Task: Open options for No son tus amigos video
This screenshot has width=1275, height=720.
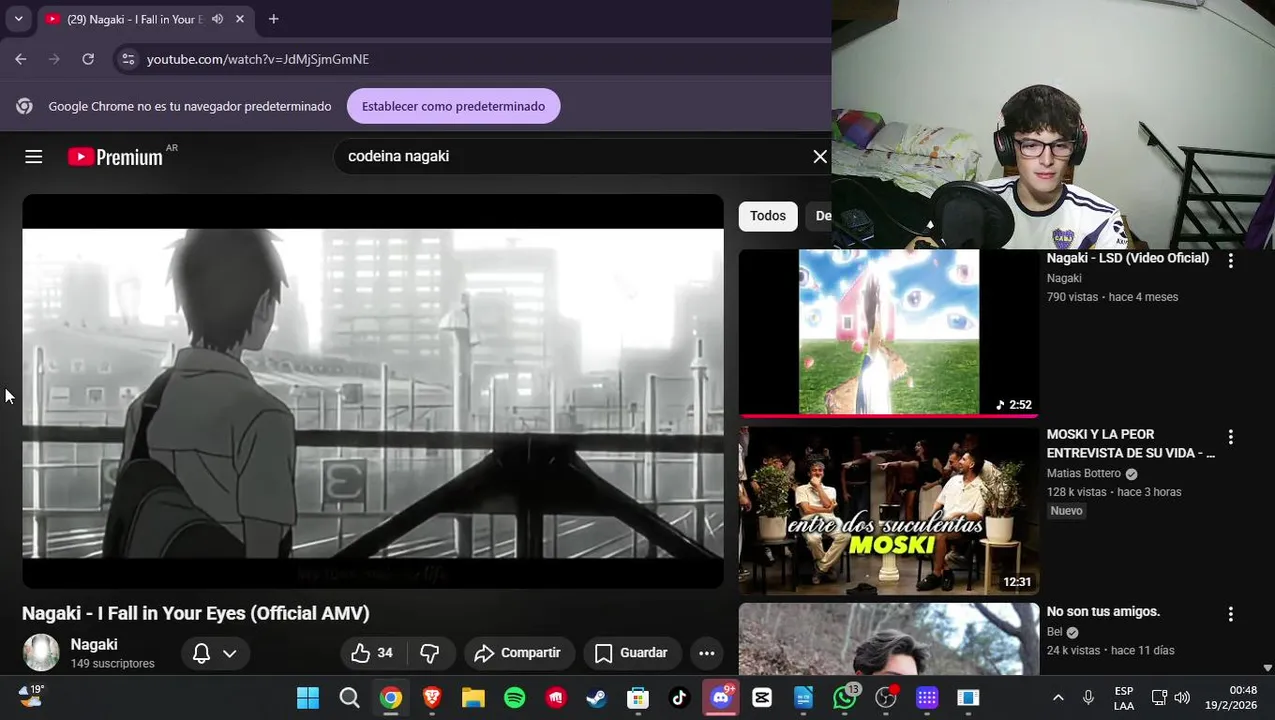Action: point(1231,614)
